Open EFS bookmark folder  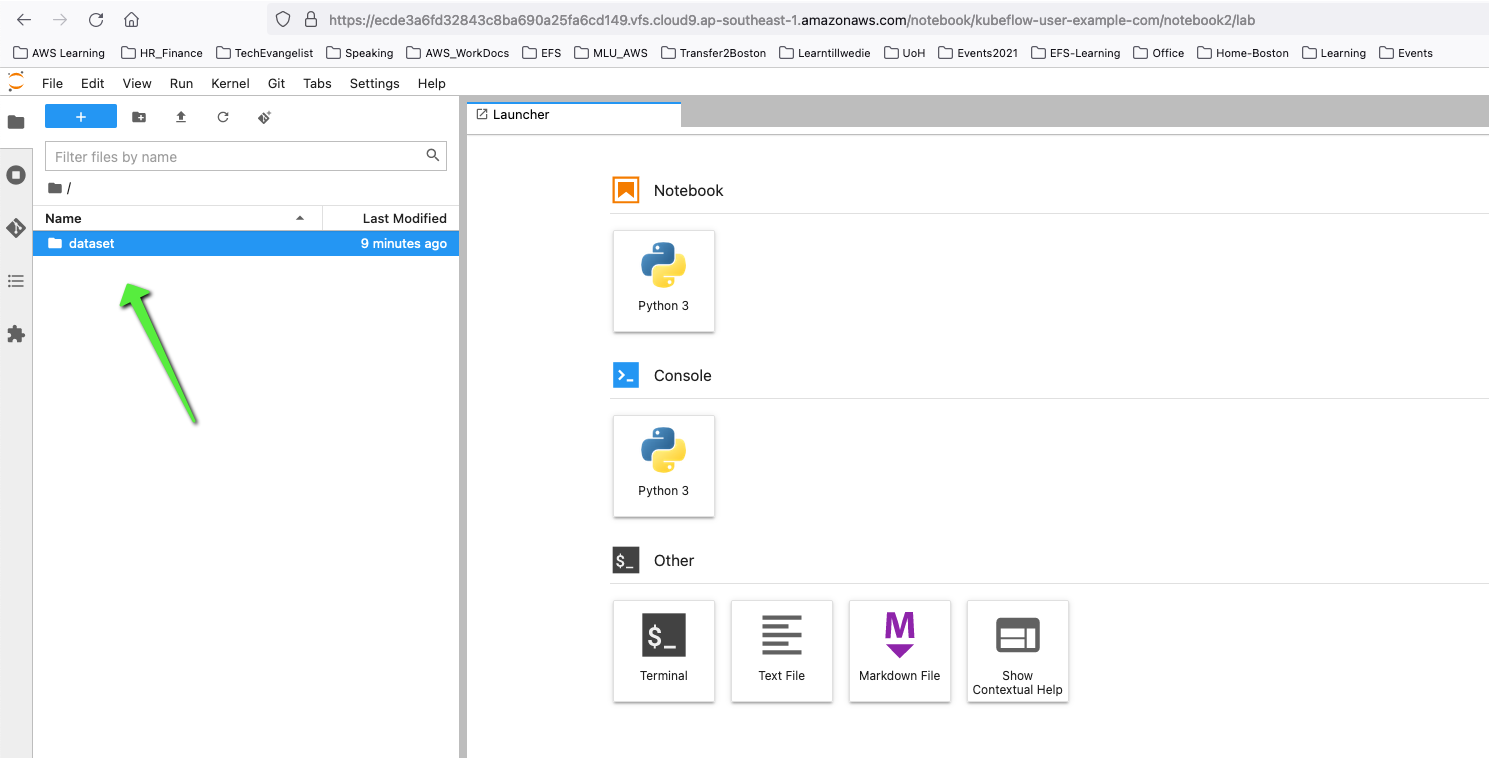(542, 53)
